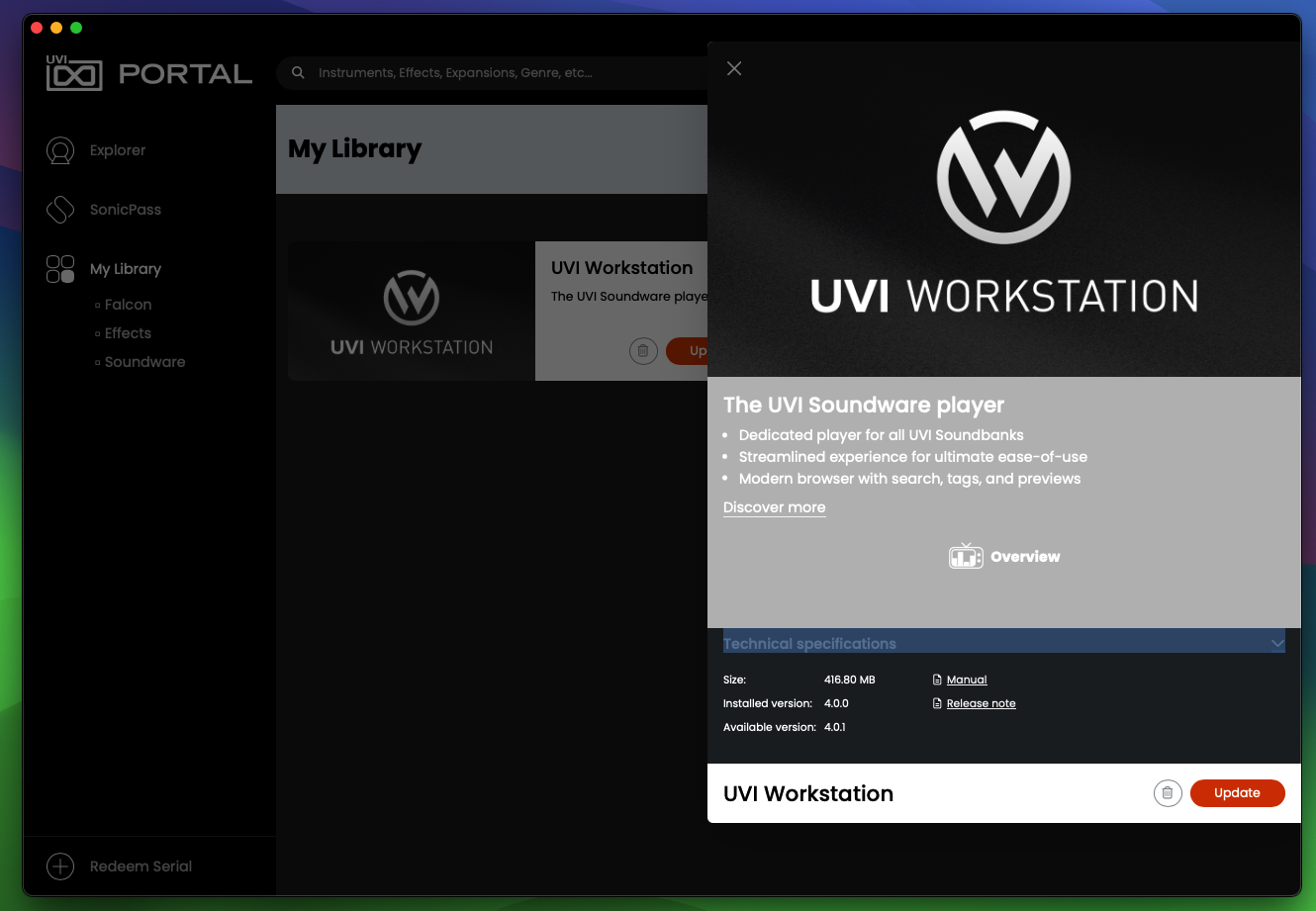Click trash icon on the library card
The height and width of the screenshot is (911, 1316).
[x=643, y=351]
